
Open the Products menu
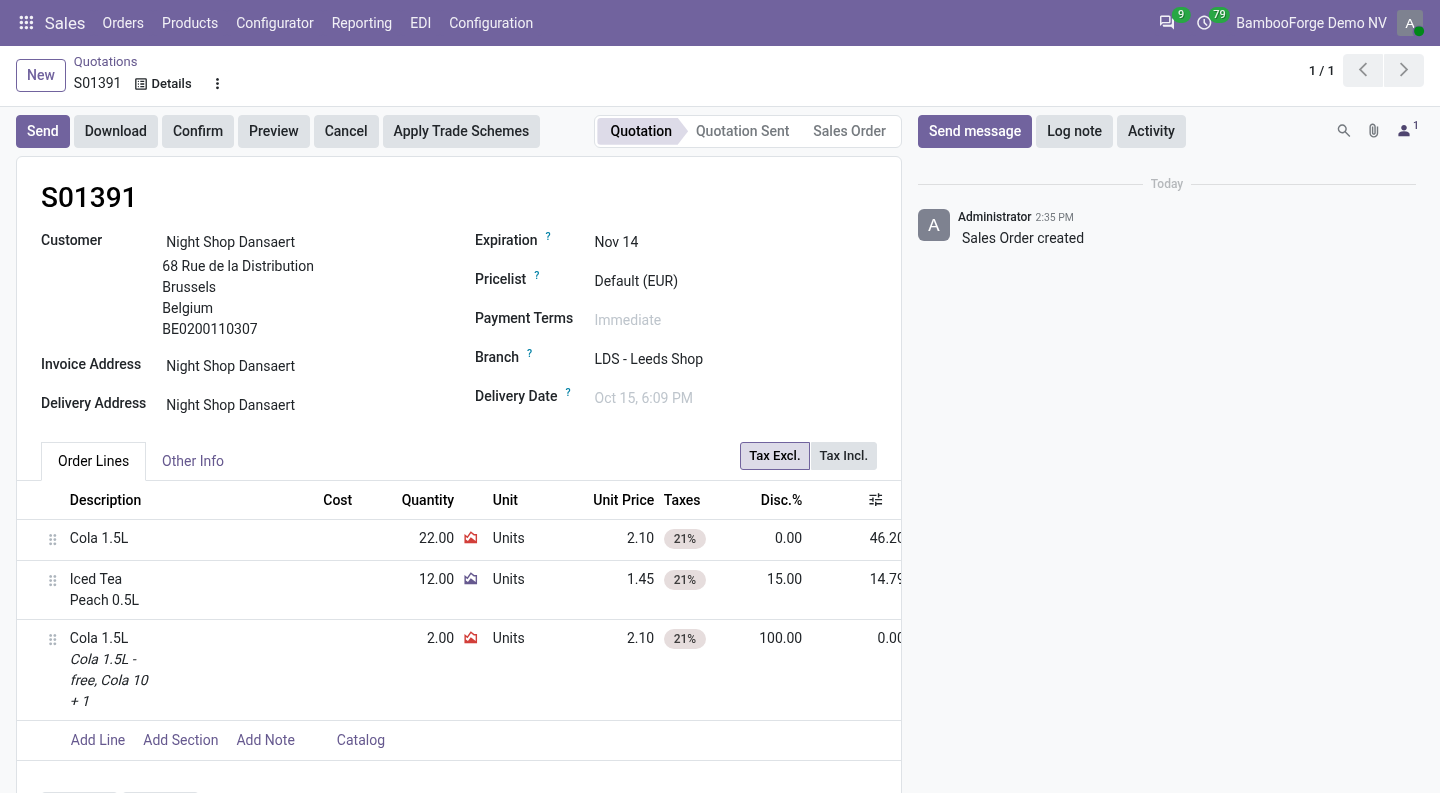click(x=190, y=23)
